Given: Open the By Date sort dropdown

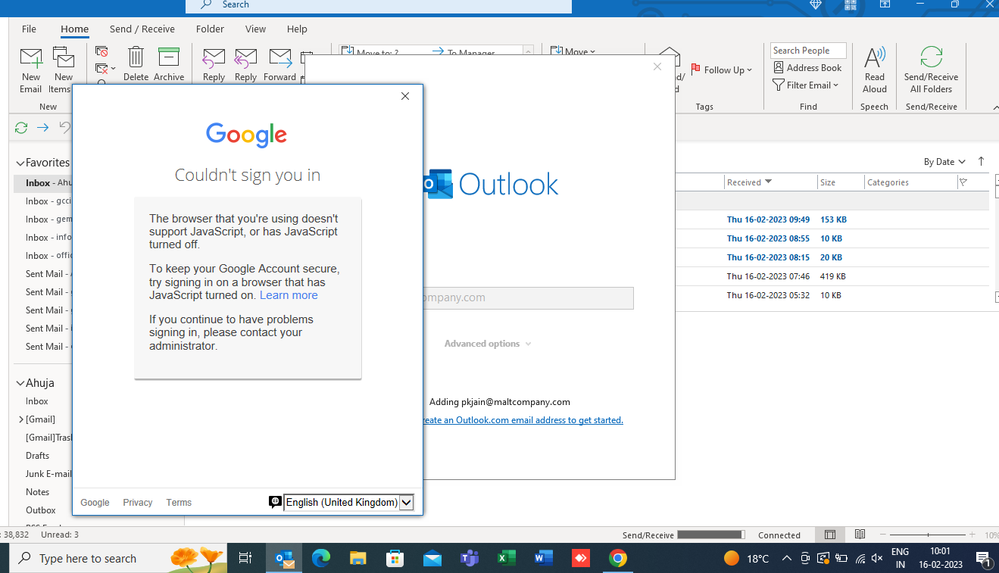Looking at the screenshot, I should click(944, 162).
